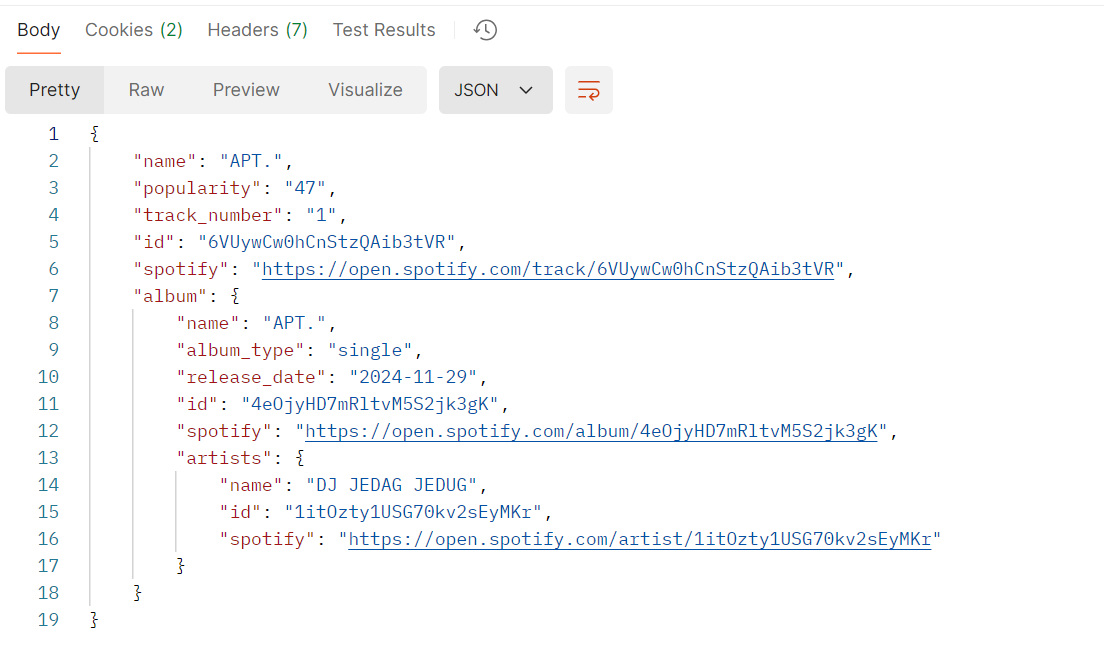
Task: Click the "popularity" key on line 3
Action: tap(196, 188)
